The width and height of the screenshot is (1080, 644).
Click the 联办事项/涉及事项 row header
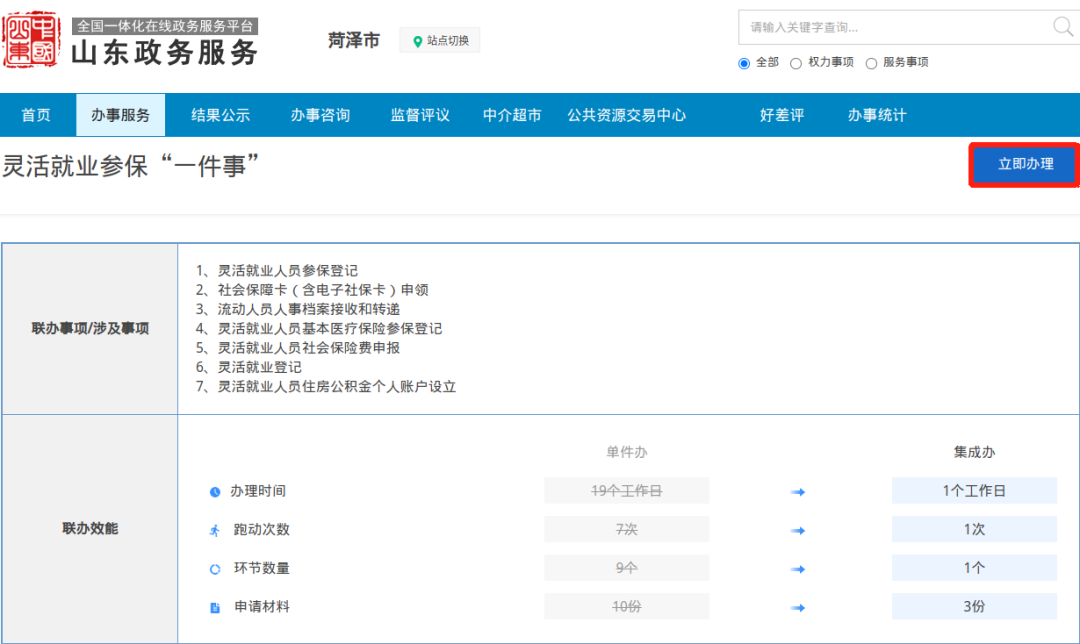90,329
